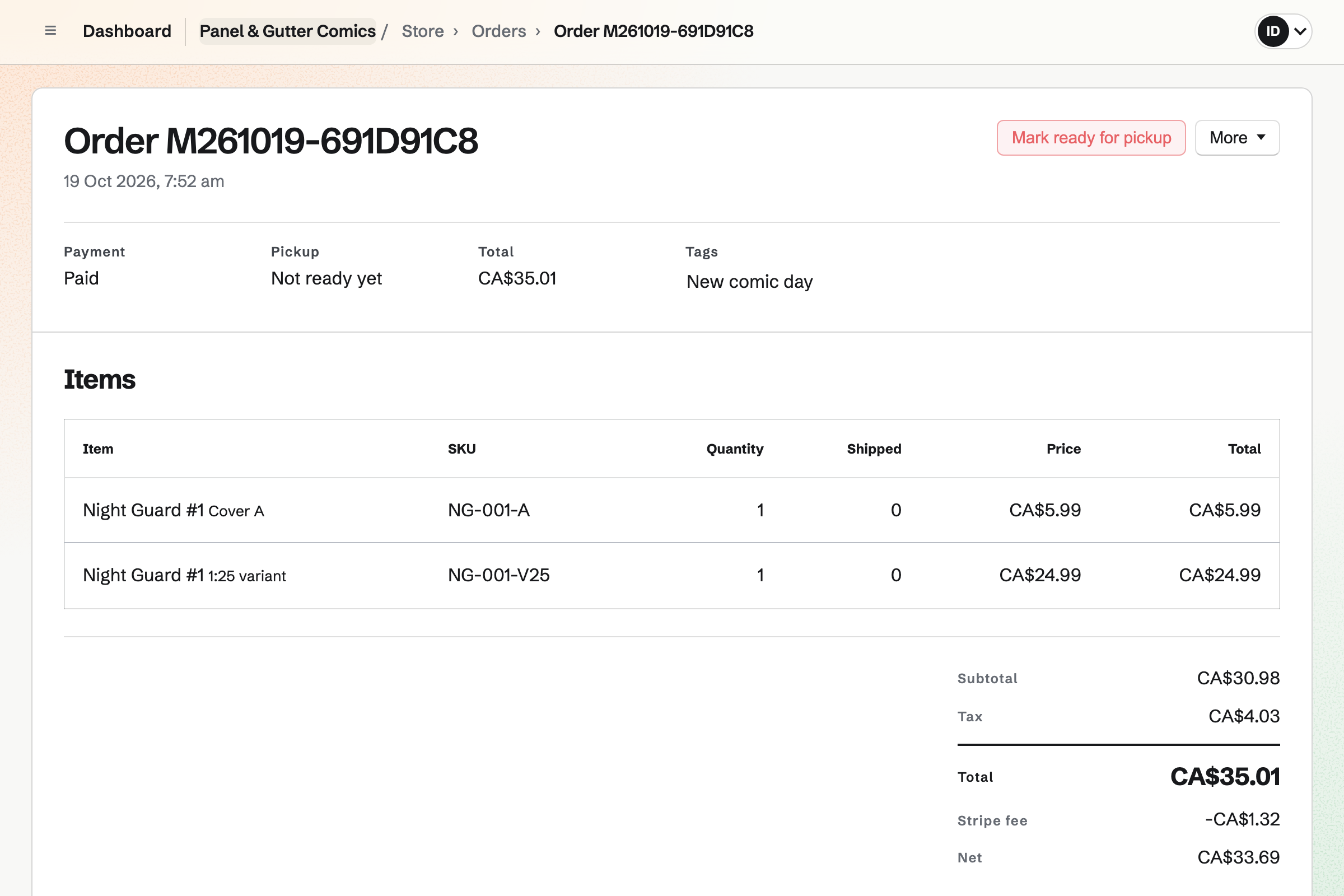Click the Items section heading
The image size is (1344, 896).
click(100, 380)
